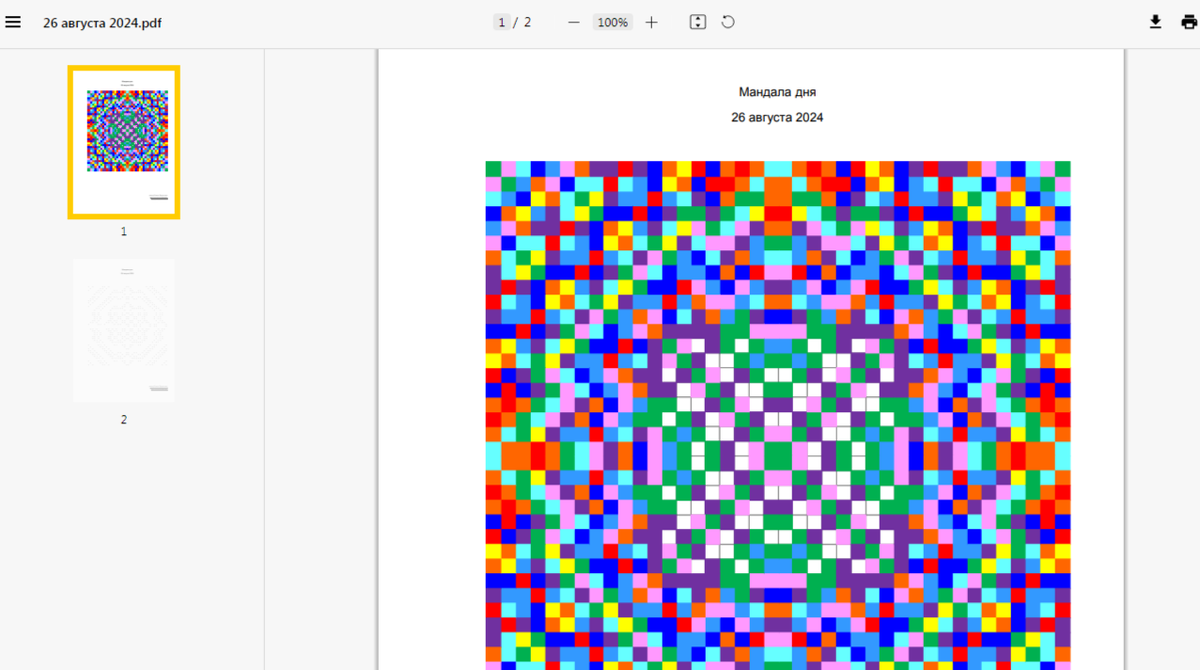Screen dimensions: 1200x670
Task: Zoom out with the minus button
Action: [x=574, y=22]
